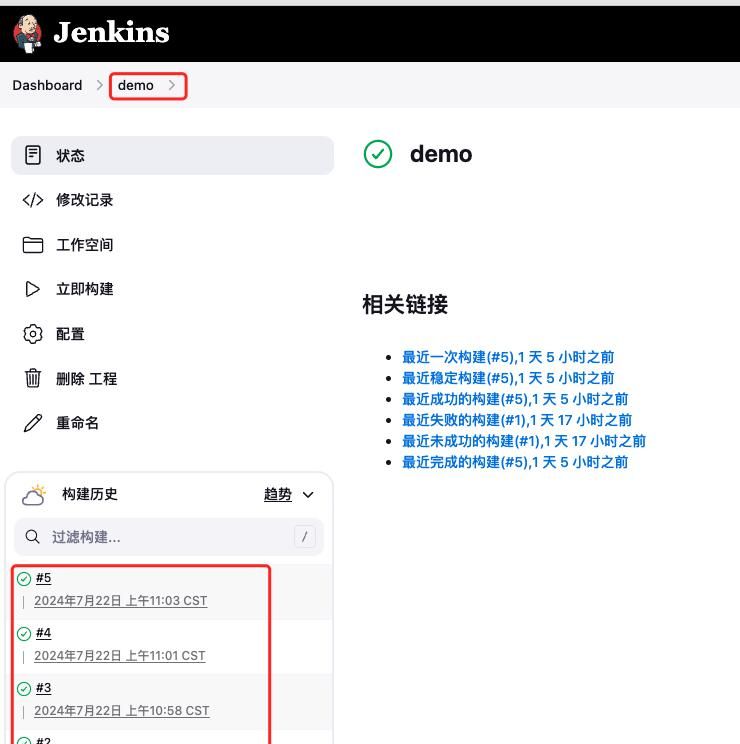Viewport: 740px width, 744px height.
Task: Open build #4
Action: point(44,633)
